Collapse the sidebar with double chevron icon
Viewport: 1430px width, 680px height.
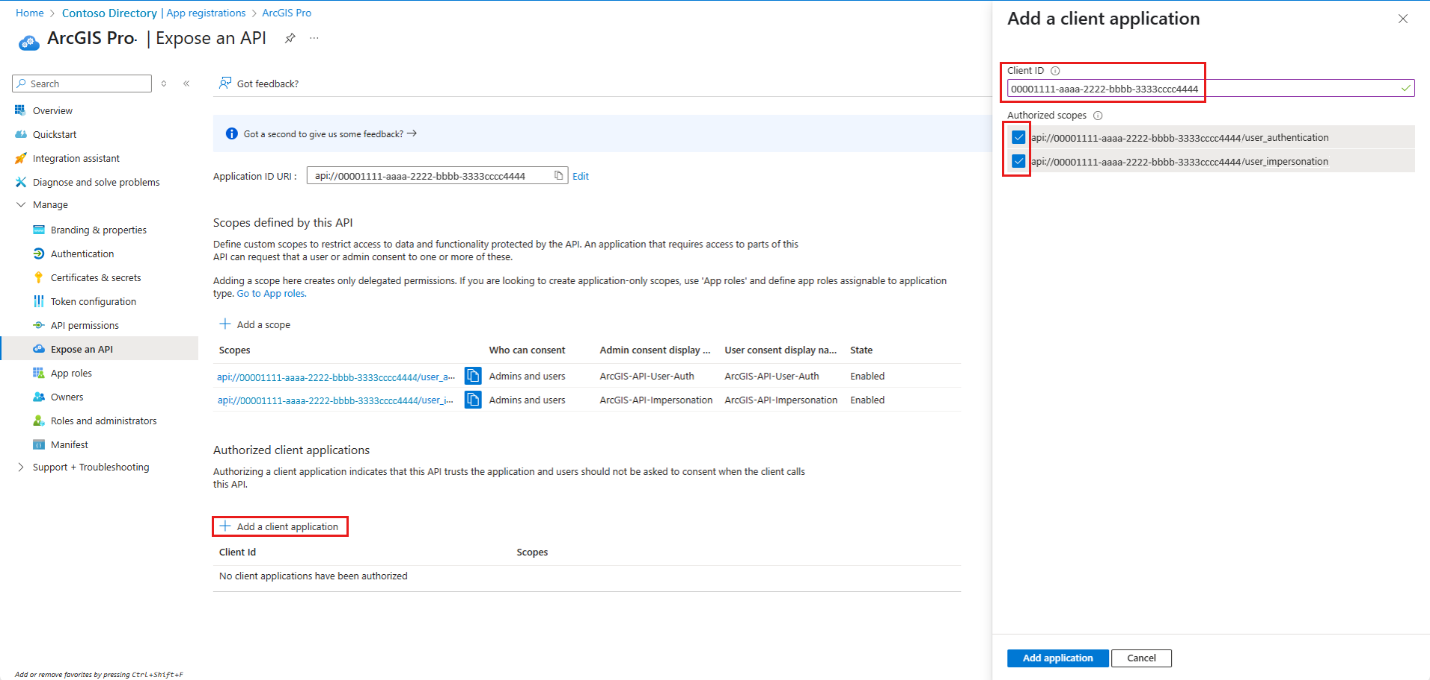pos(186,84)
